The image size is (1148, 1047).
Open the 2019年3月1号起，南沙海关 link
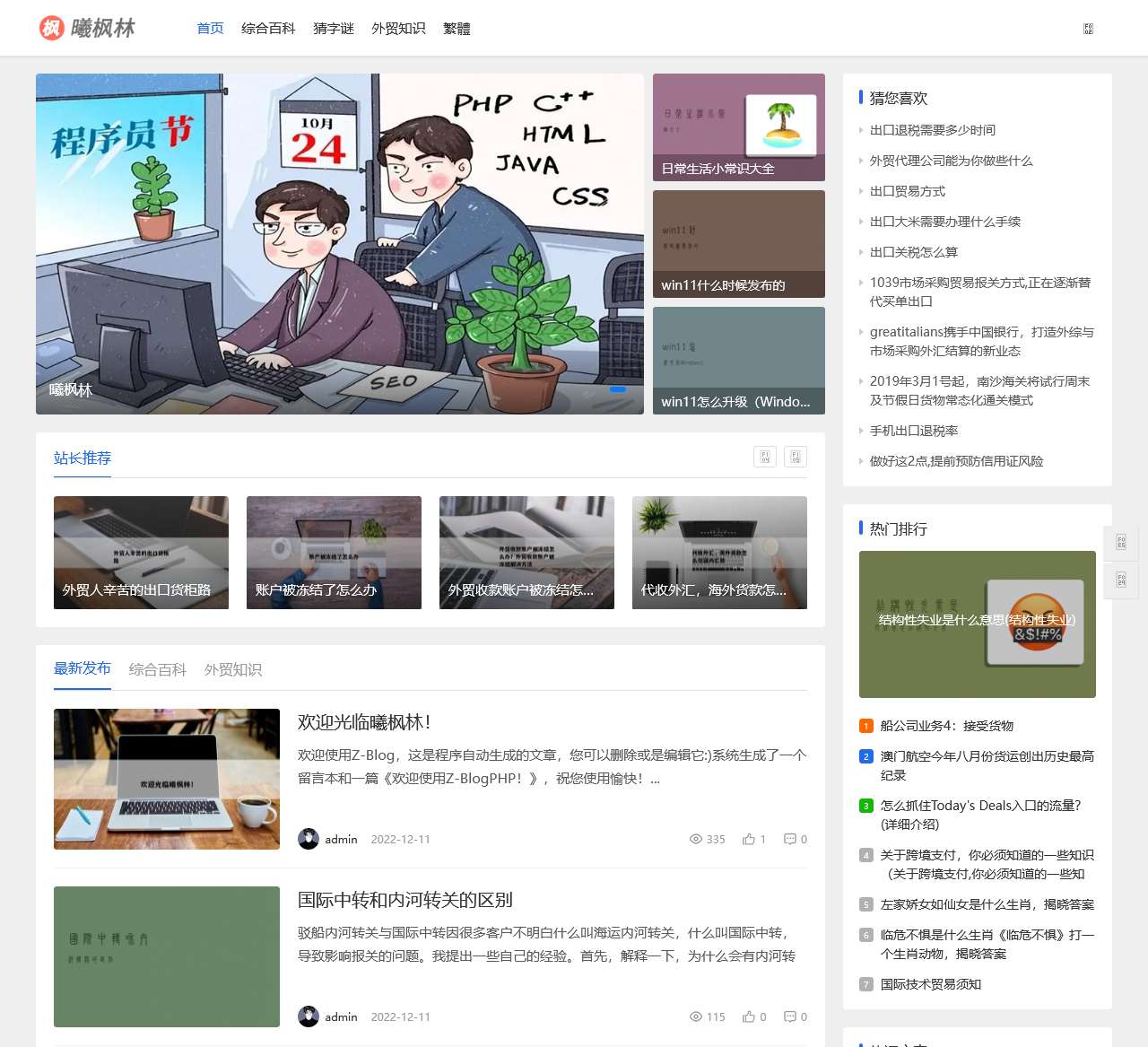coord(980,390)
